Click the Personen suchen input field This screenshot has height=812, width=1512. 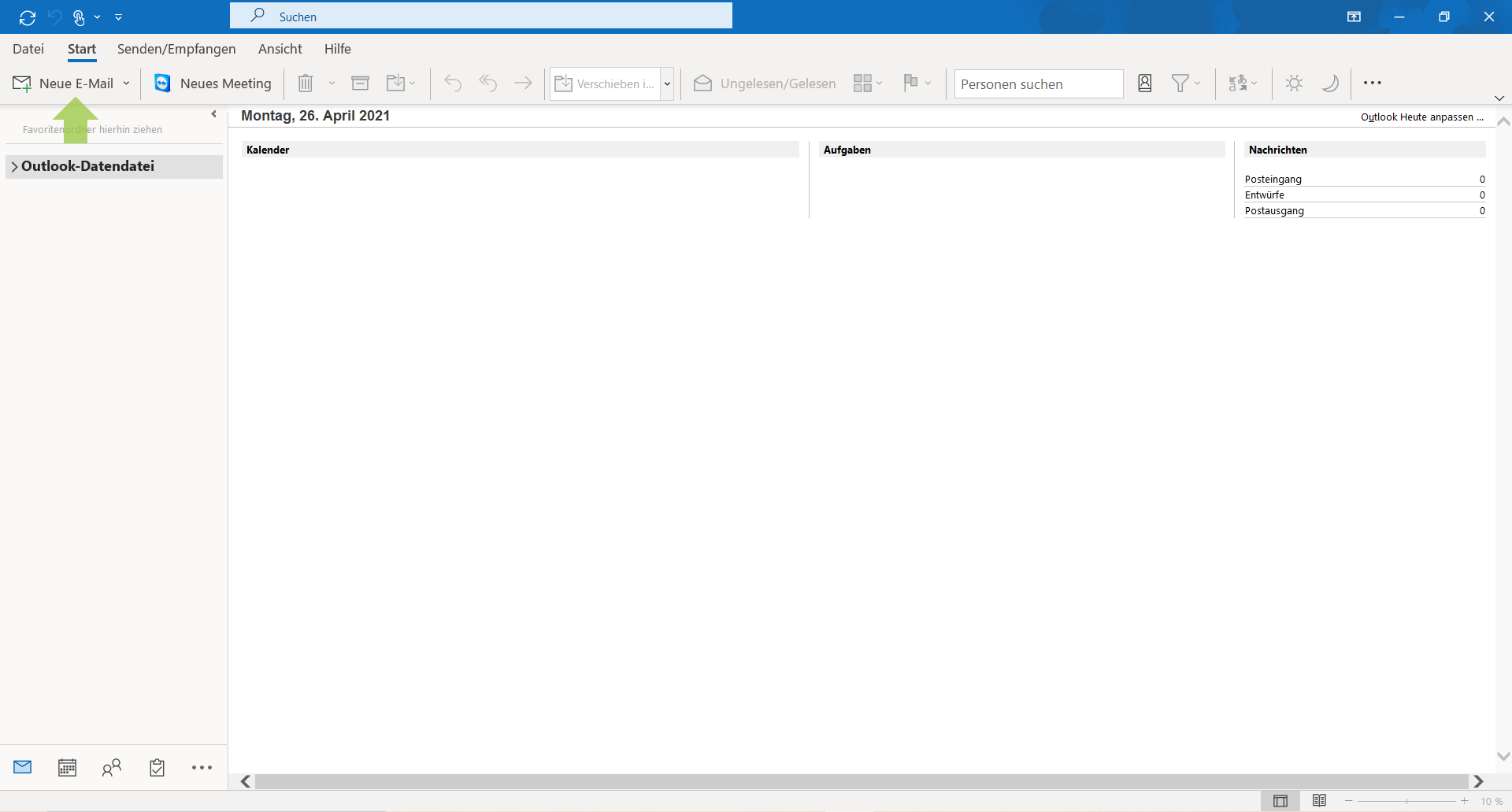[x=1038, y=84]
